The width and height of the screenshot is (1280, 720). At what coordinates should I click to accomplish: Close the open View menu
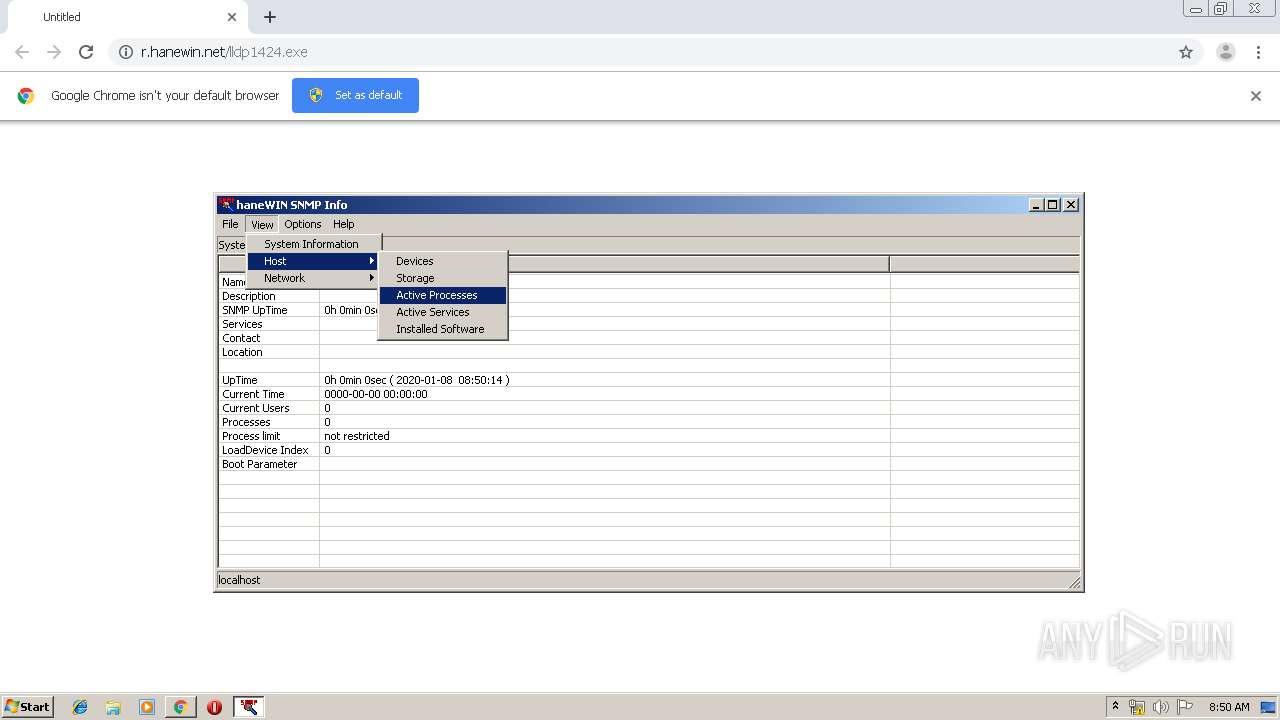pos(262,224)
